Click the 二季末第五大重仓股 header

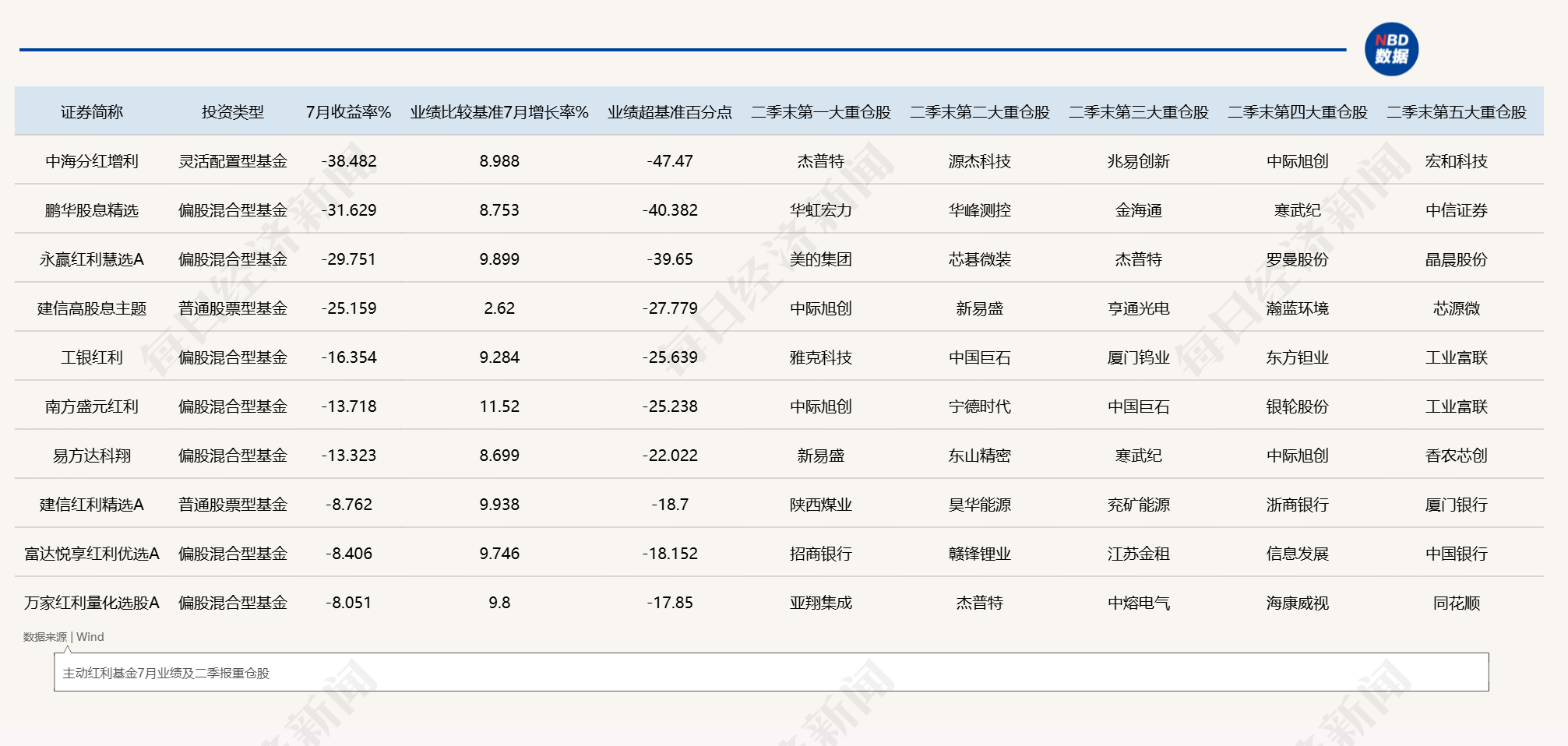(x=1457, y=112)
